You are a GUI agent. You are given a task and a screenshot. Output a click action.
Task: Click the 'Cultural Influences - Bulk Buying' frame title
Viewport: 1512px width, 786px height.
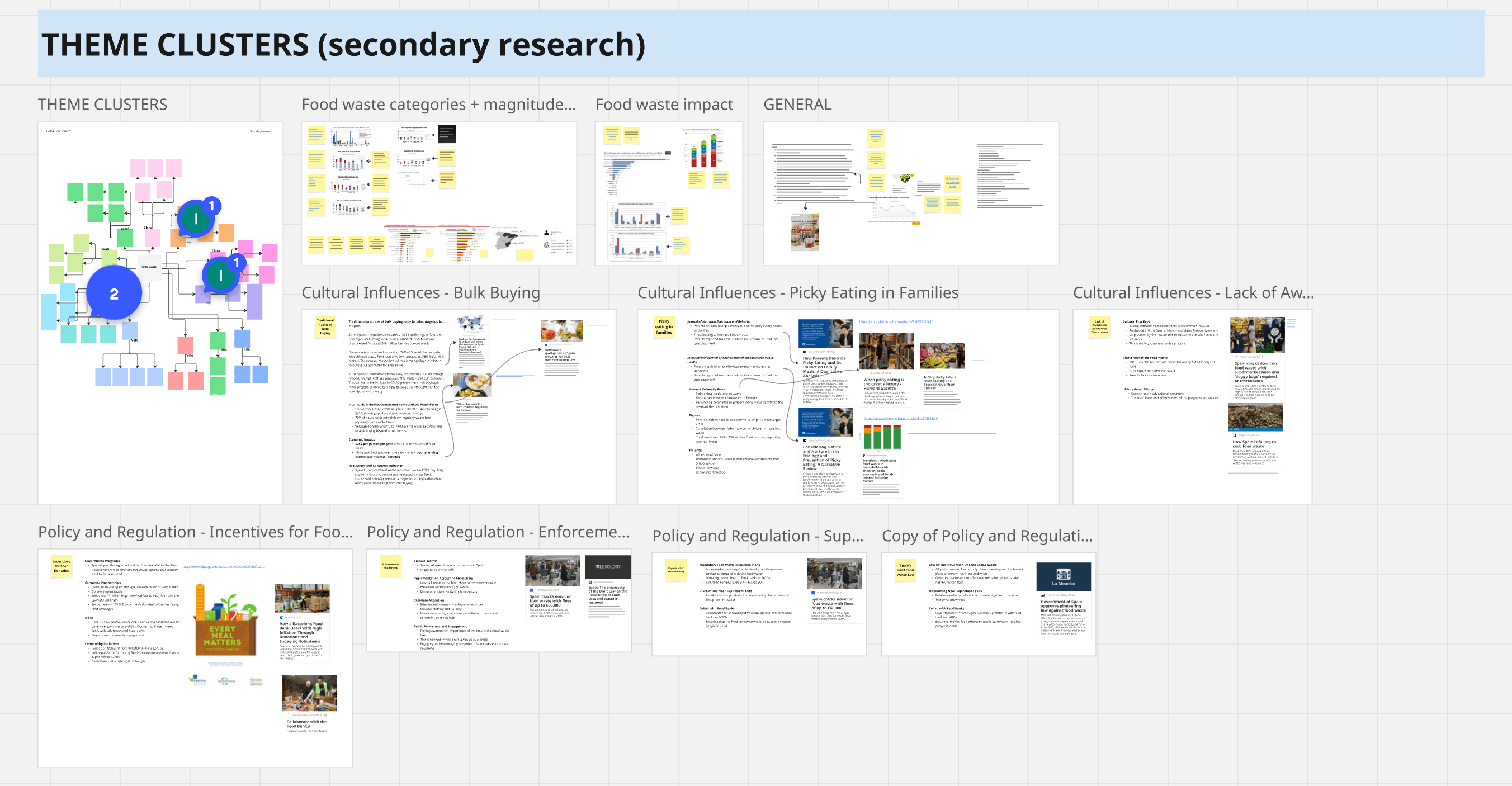pyautogui.click(x=420, y=292)
